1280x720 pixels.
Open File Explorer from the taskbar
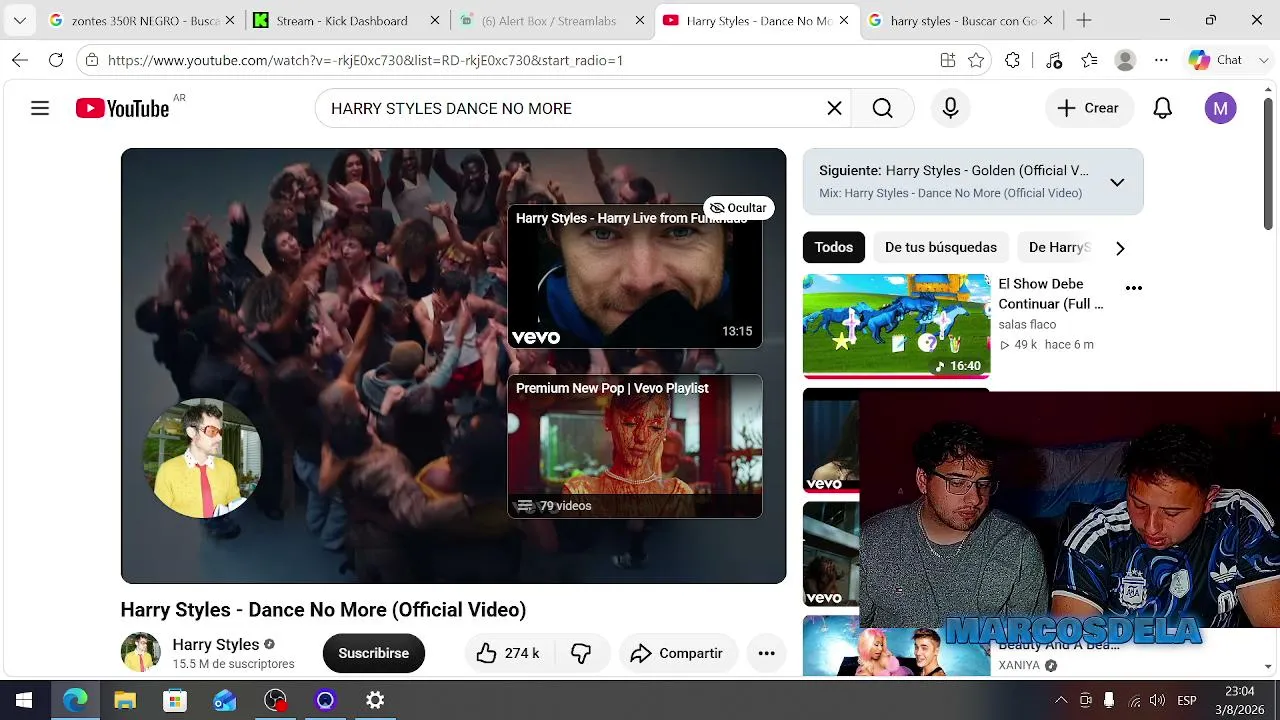(125, 700)
